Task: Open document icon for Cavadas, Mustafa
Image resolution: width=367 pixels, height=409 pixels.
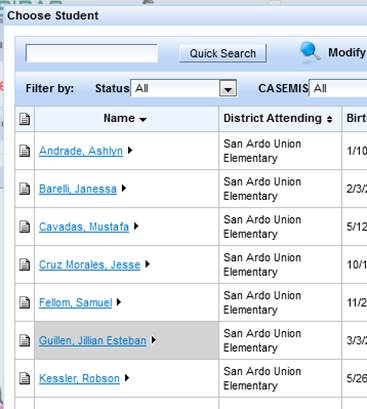Action: [25, 227]
